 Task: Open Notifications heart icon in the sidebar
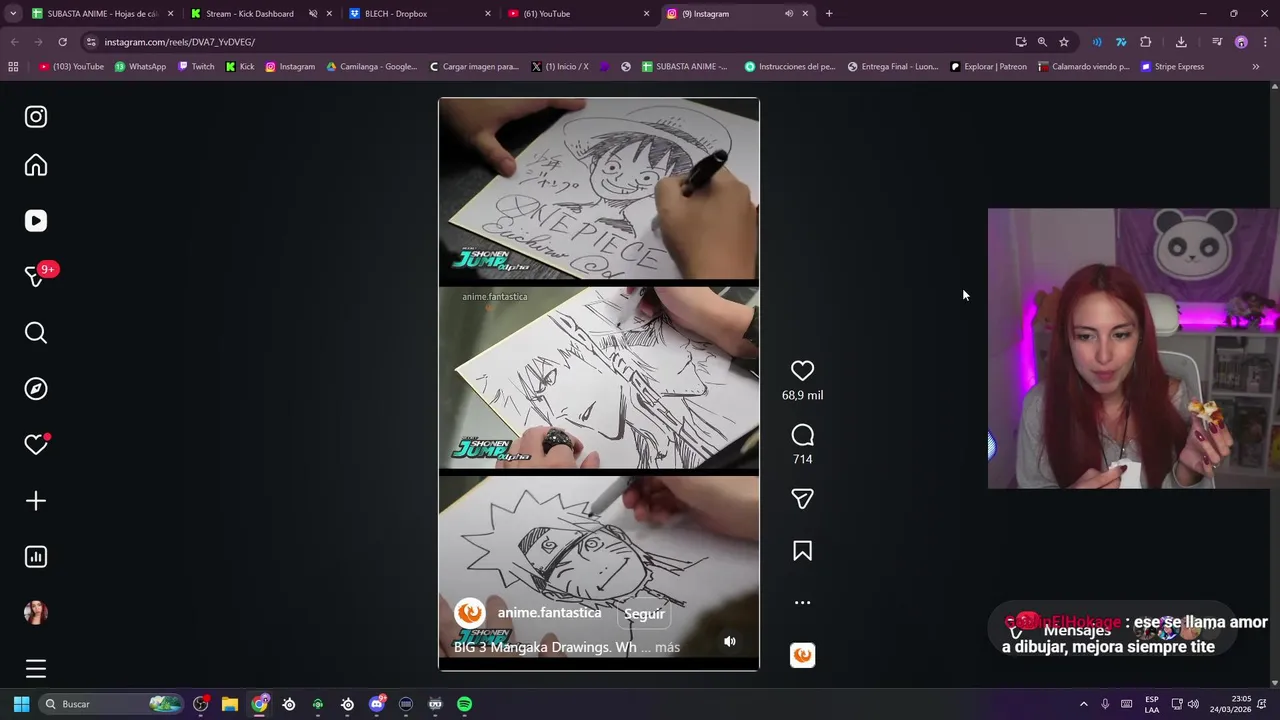[x=36, y=445]
